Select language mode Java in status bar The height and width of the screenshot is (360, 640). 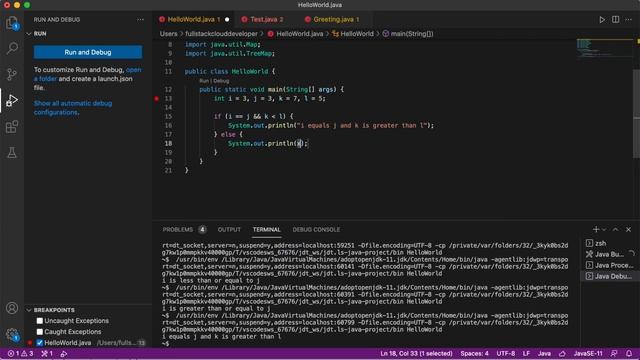coord(544,353)
